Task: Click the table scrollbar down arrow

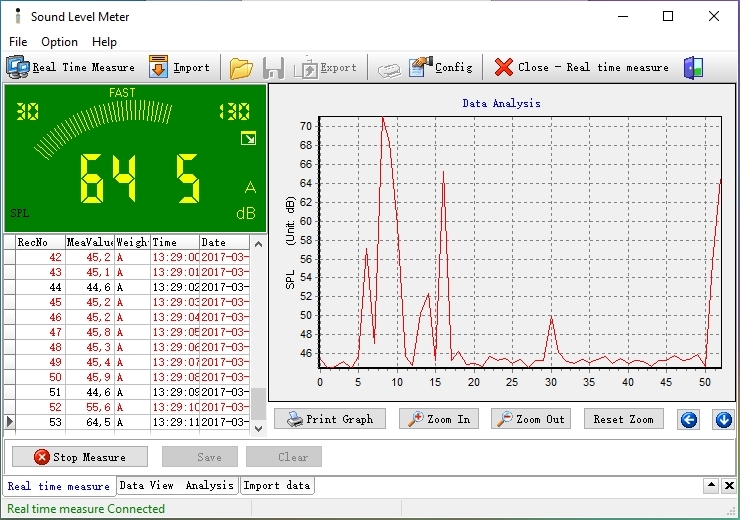Action: pyautogui.click(x=258, y=428)
